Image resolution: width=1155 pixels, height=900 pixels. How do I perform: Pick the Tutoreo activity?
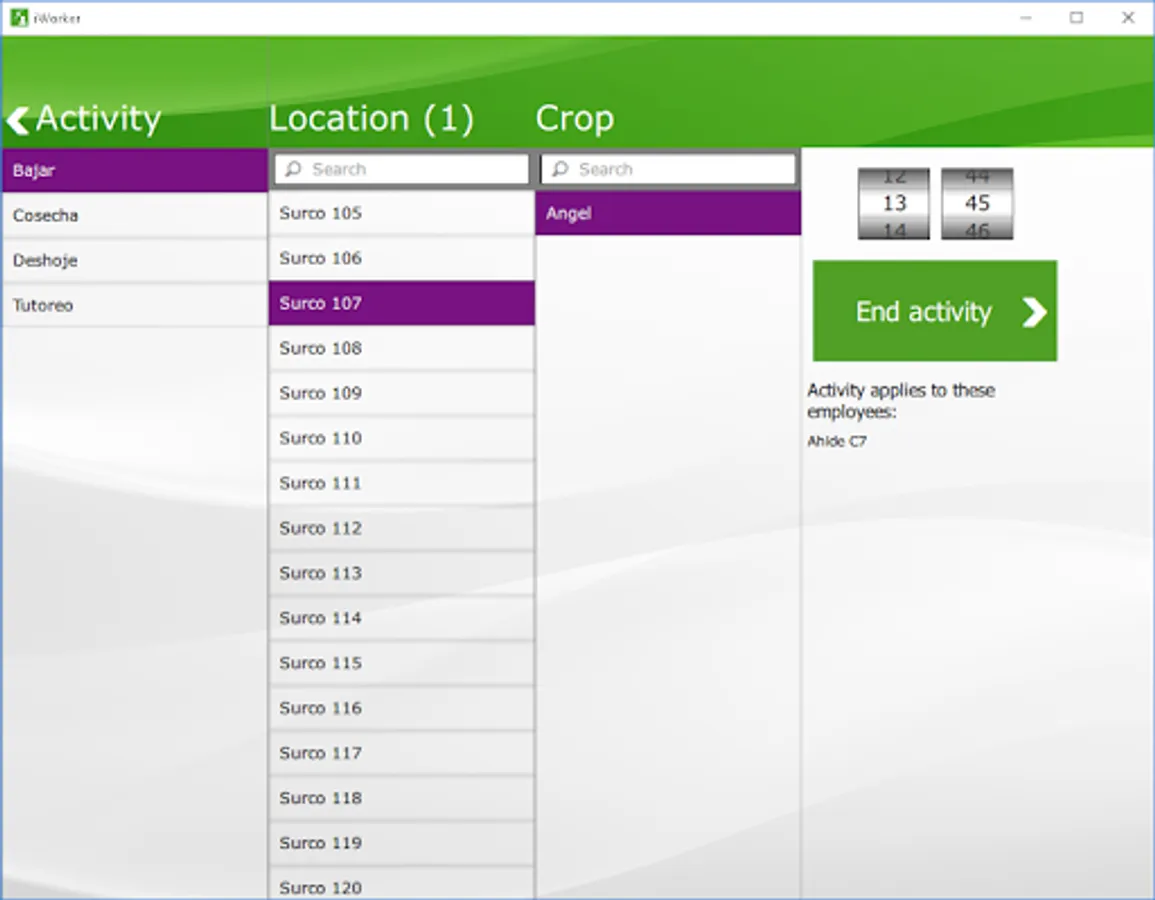[135, 306]
